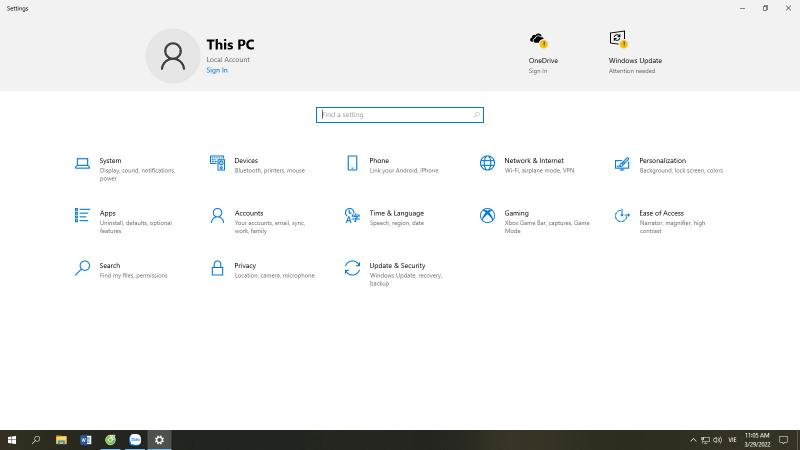Click the VIE input language indicator
Image resolution: width=800 pixels, height=450 pixels.
click(732, 440)
